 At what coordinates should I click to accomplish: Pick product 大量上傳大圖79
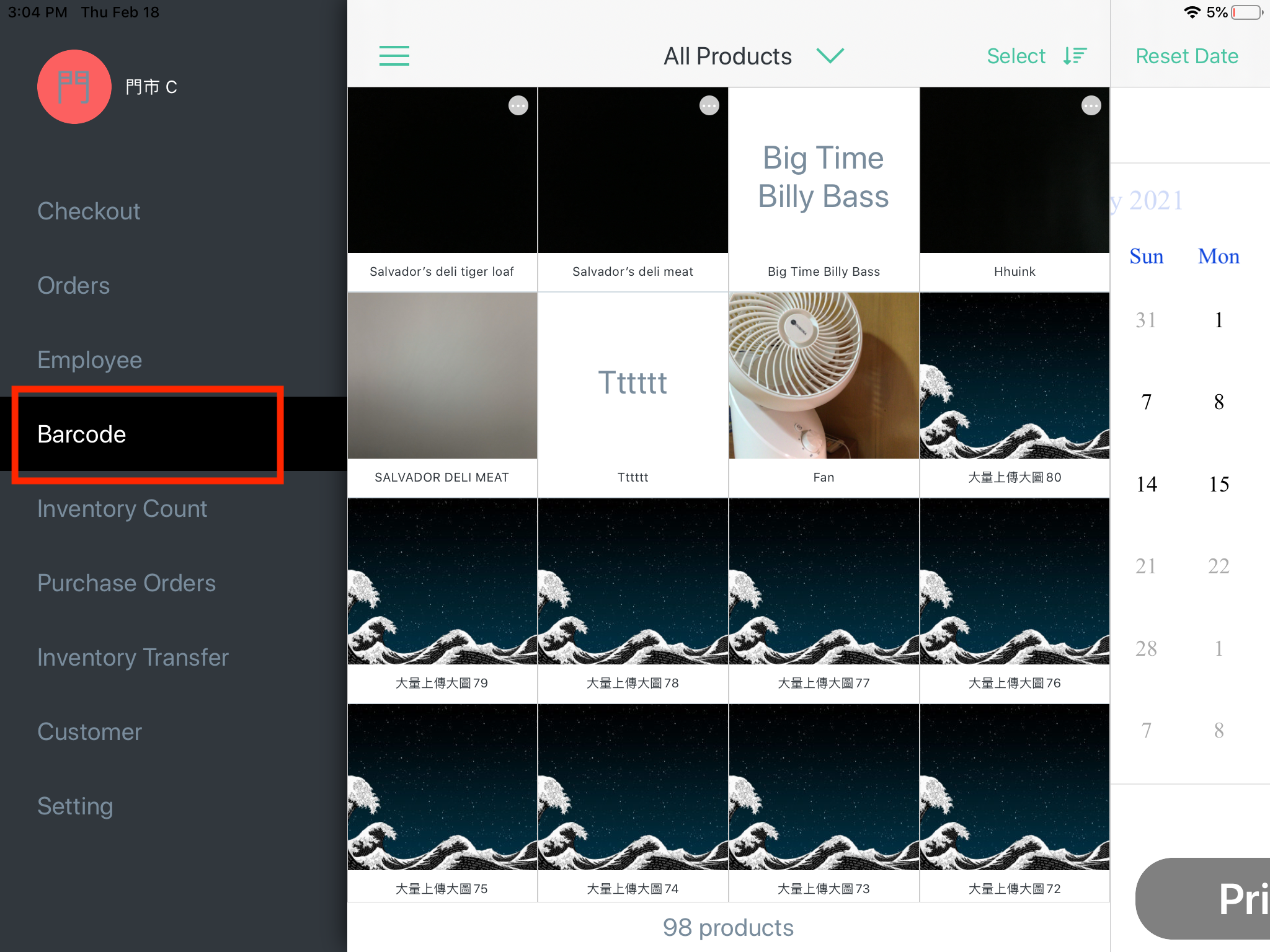[x=442, y=601]
